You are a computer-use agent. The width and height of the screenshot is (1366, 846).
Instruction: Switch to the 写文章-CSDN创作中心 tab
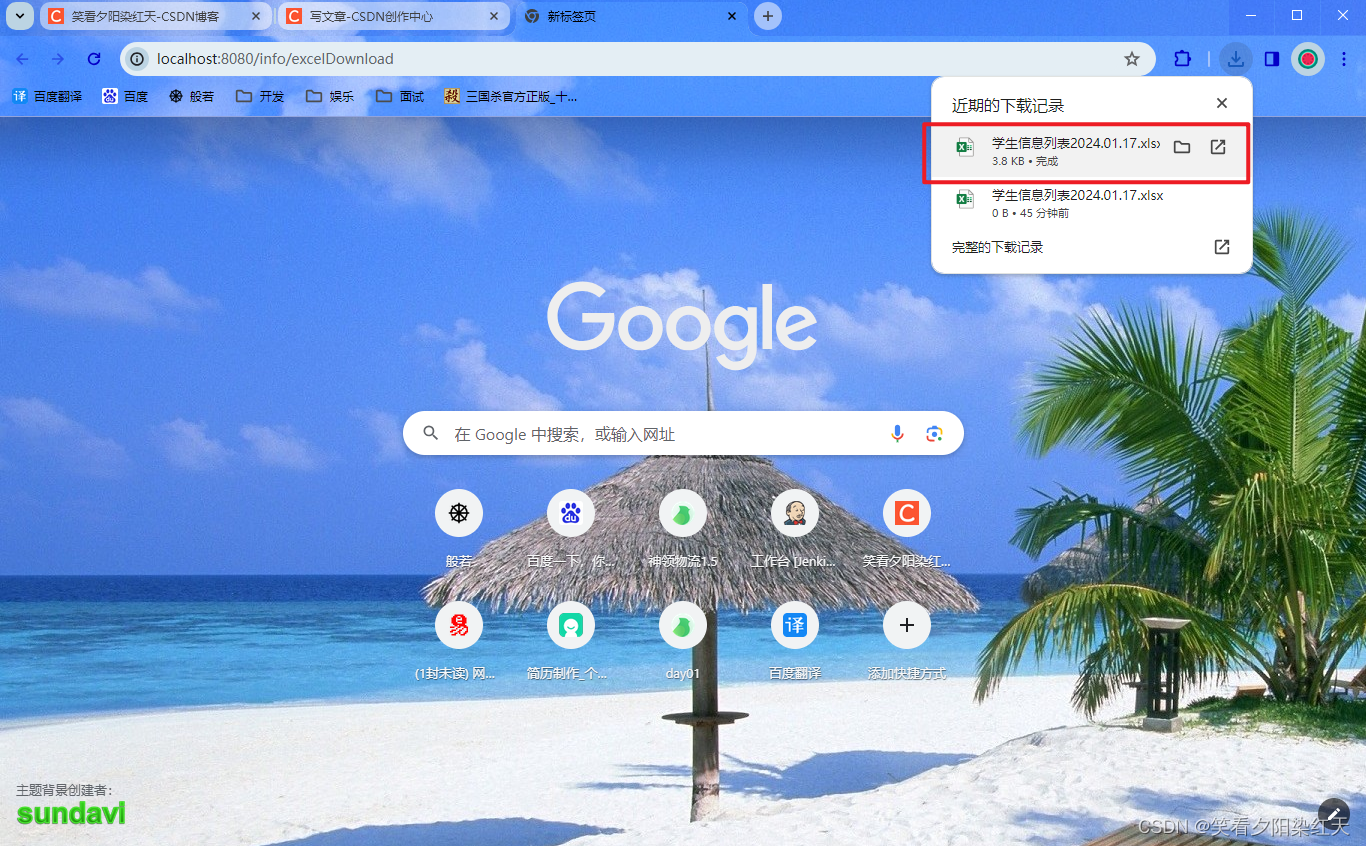[393, 16]
